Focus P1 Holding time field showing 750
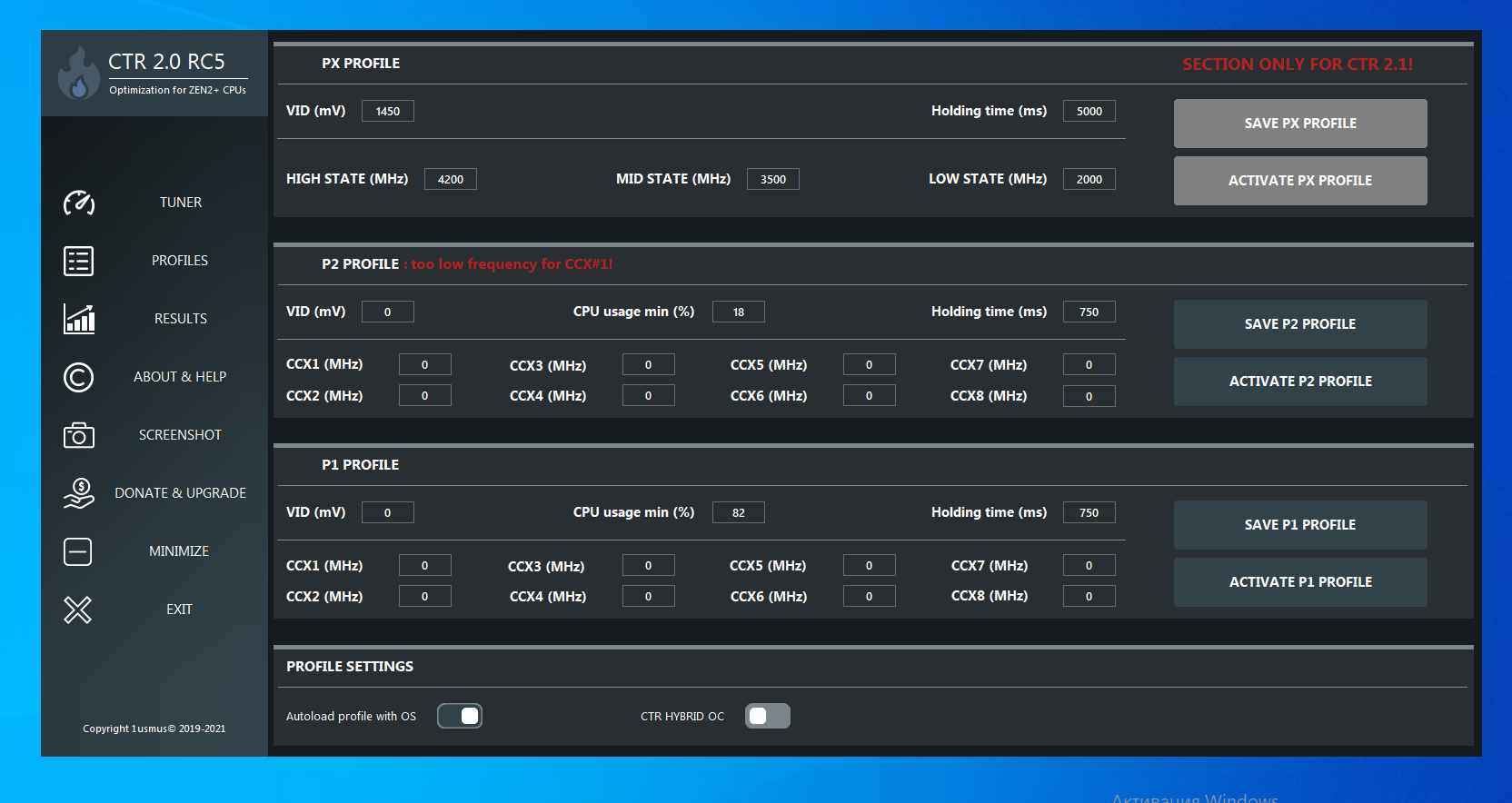This screenshot has height=803, width=1512. [1089, 512]
